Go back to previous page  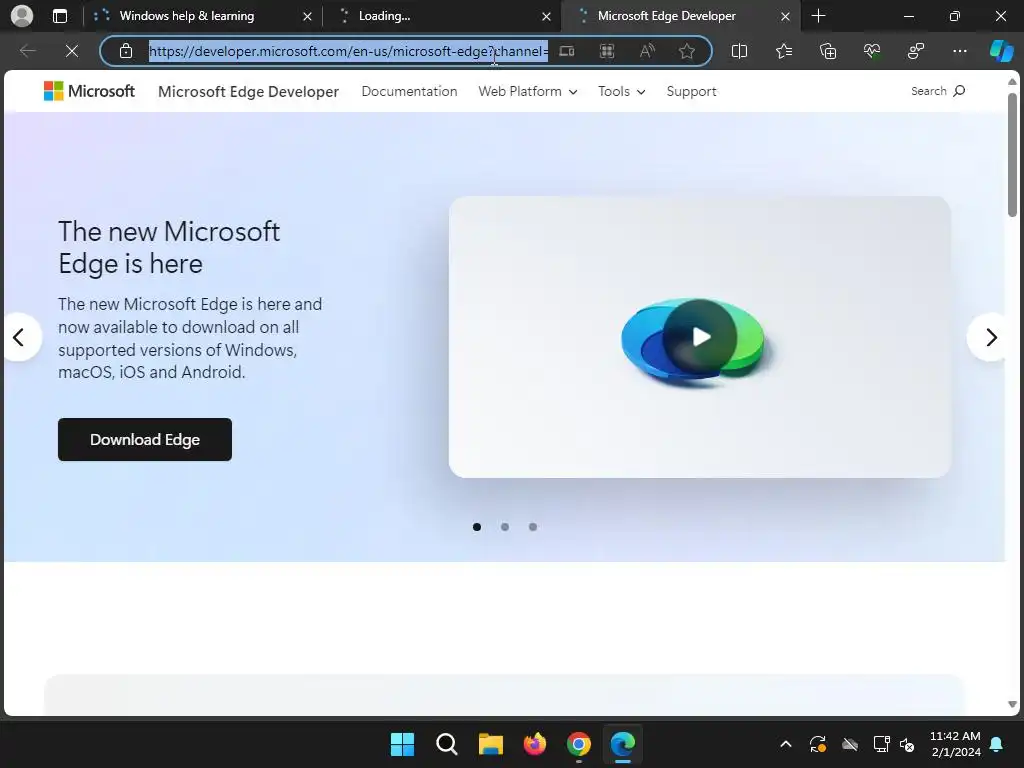point(27,51)
